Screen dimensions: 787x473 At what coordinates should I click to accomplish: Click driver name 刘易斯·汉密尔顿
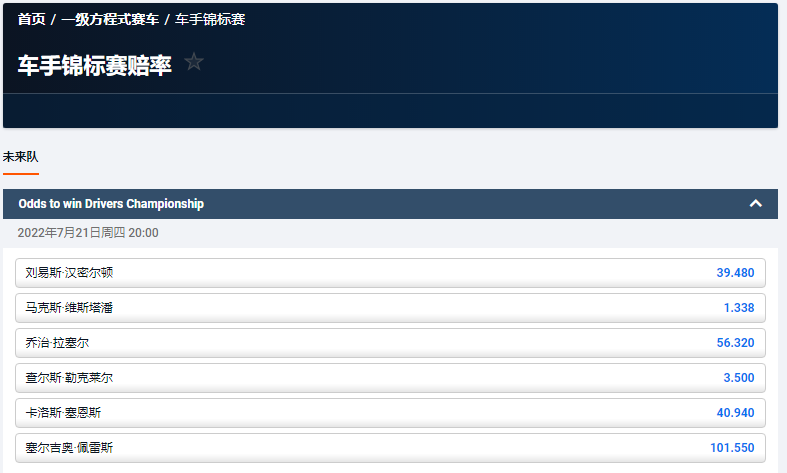click(x=76, y=273)
